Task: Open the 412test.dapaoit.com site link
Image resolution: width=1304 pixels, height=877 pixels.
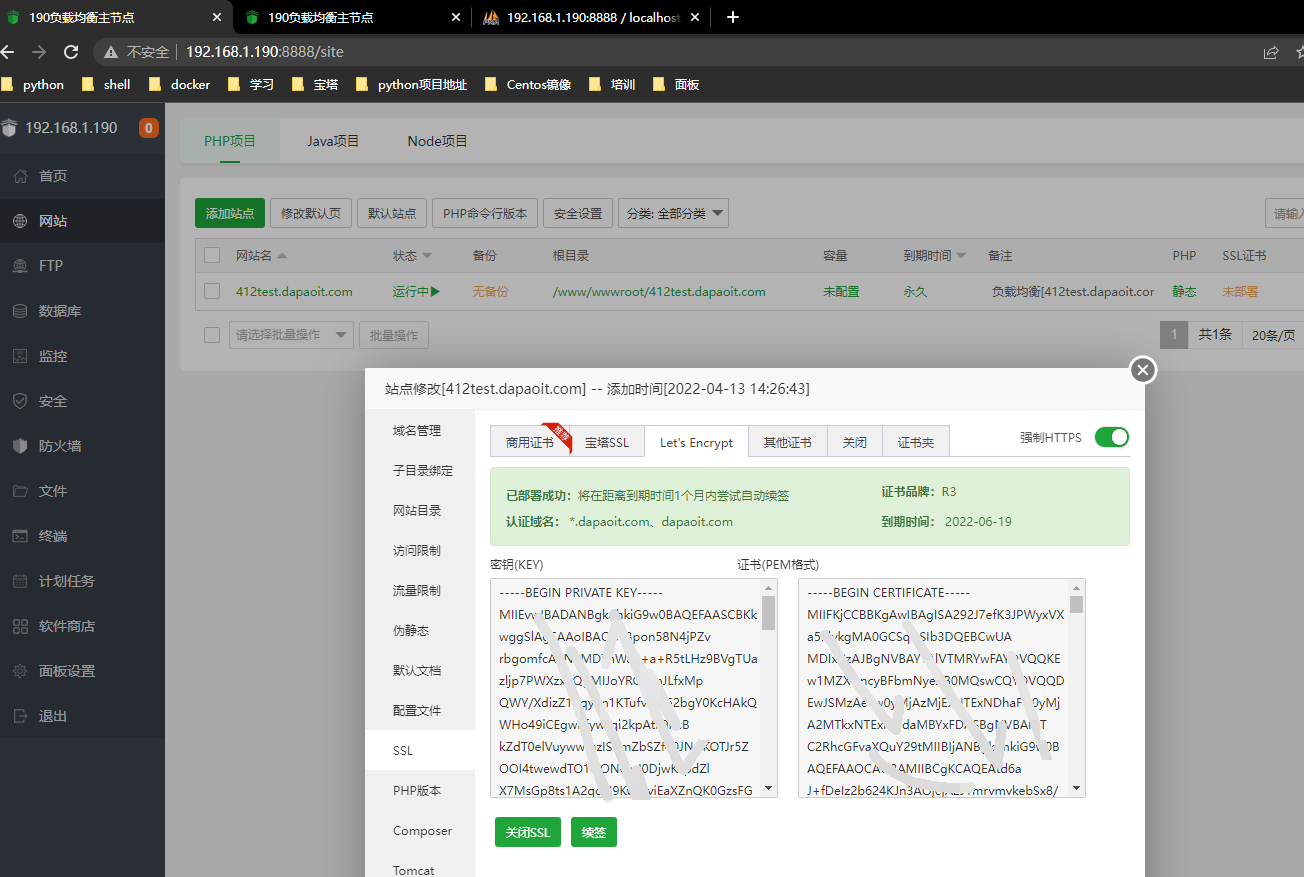Action: pos(294,292)
